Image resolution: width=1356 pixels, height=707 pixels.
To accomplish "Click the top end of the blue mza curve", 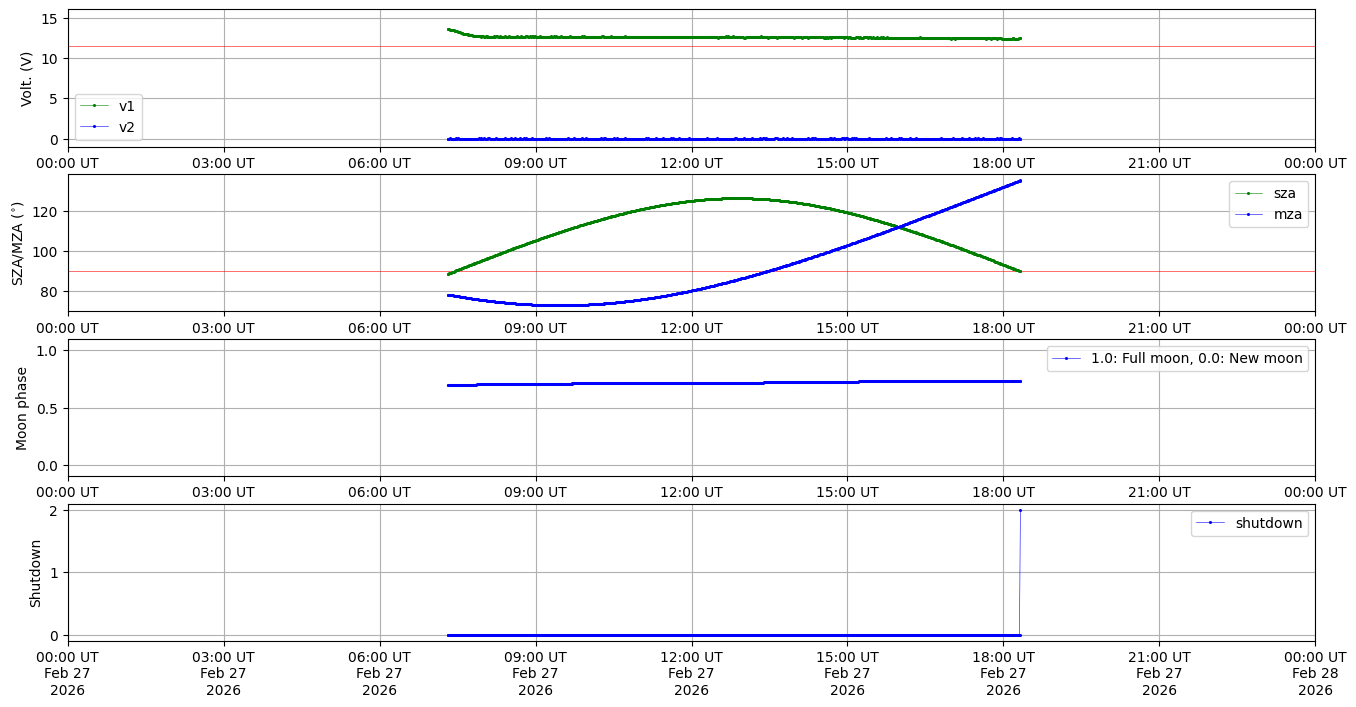I will point(1020,181).
